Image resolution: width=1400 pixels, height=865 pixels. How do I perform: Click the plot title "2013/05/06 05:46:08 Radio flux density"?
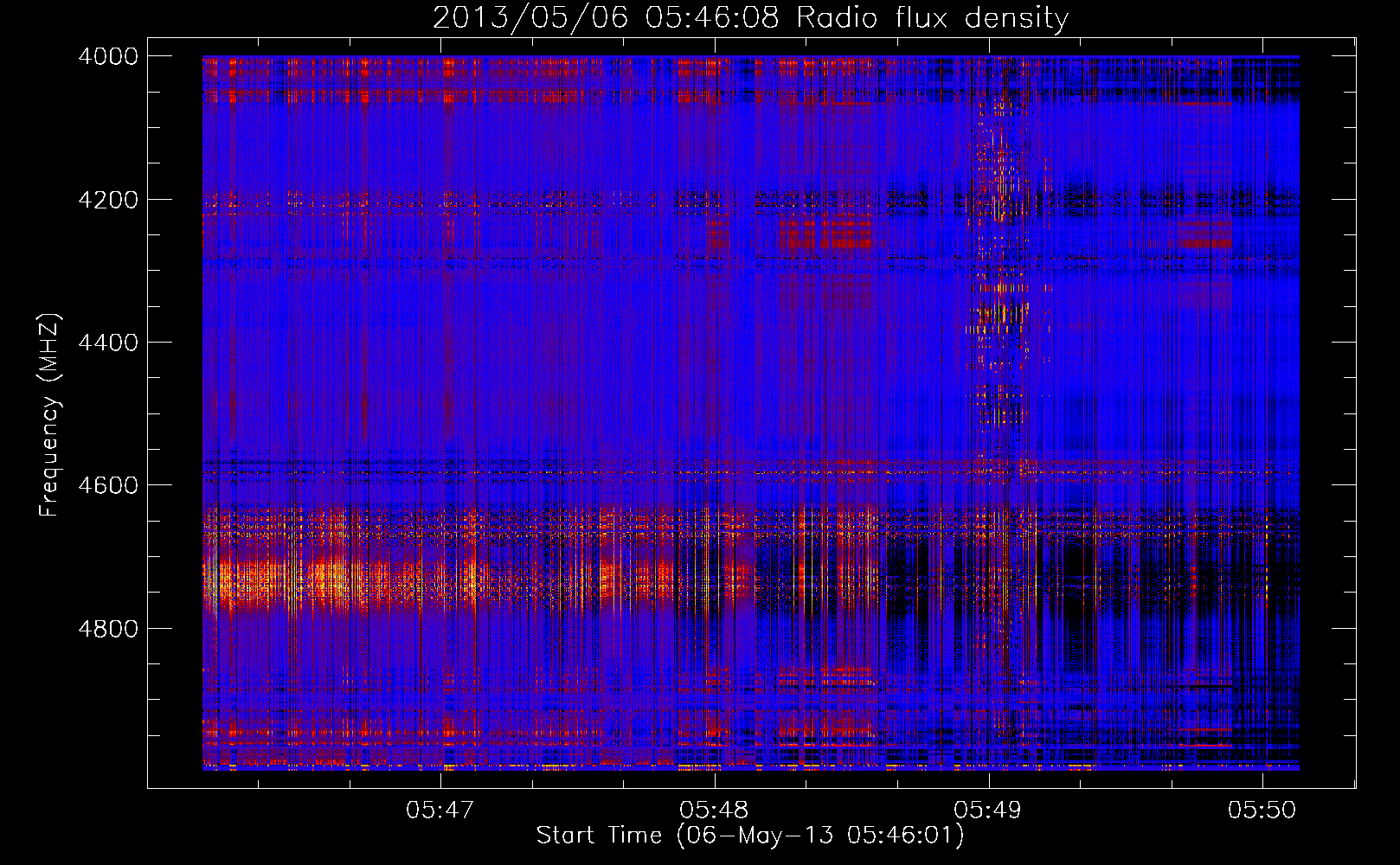(x=750, y=18)
